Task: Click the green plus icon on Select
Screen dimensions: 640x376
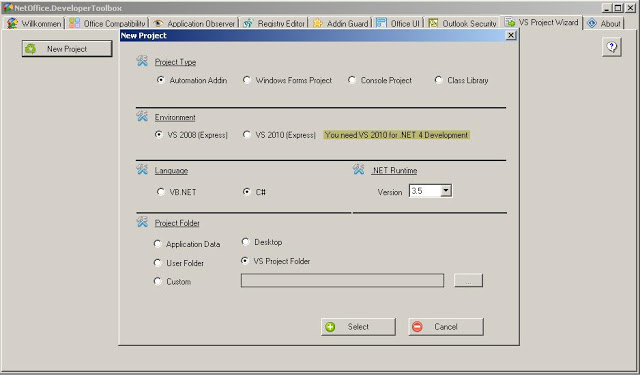Action: (330, 327)
